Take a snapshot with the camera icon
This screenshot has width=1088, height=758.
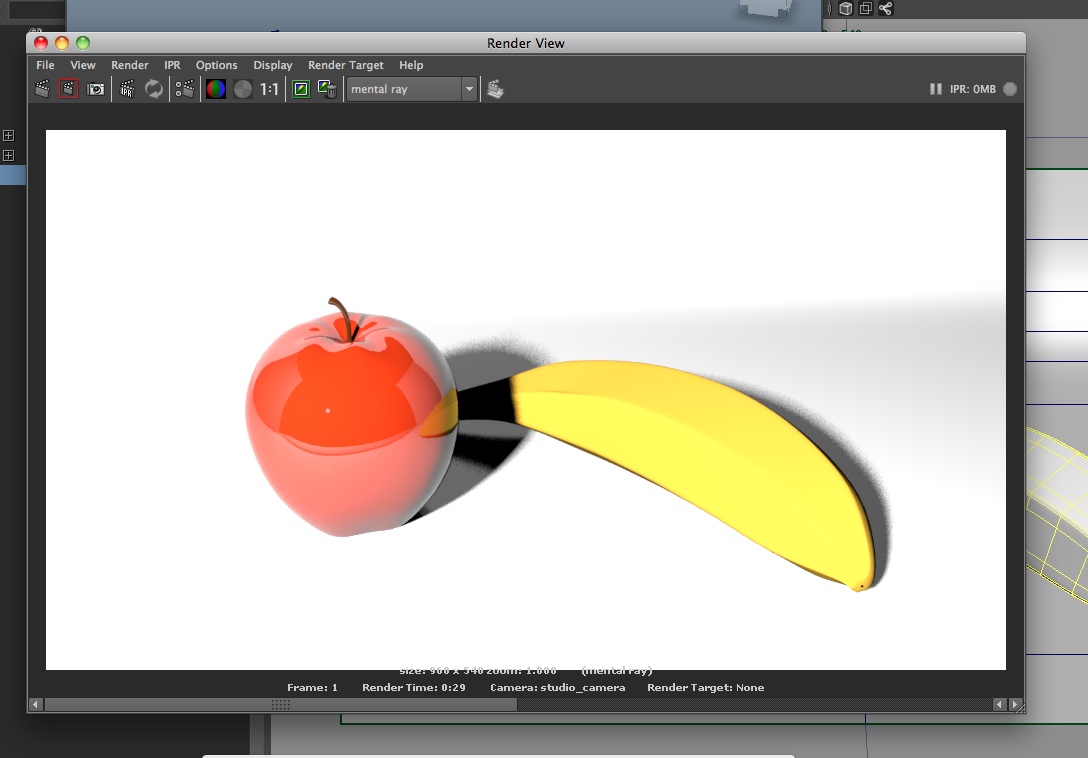click(x=96, y=89)
